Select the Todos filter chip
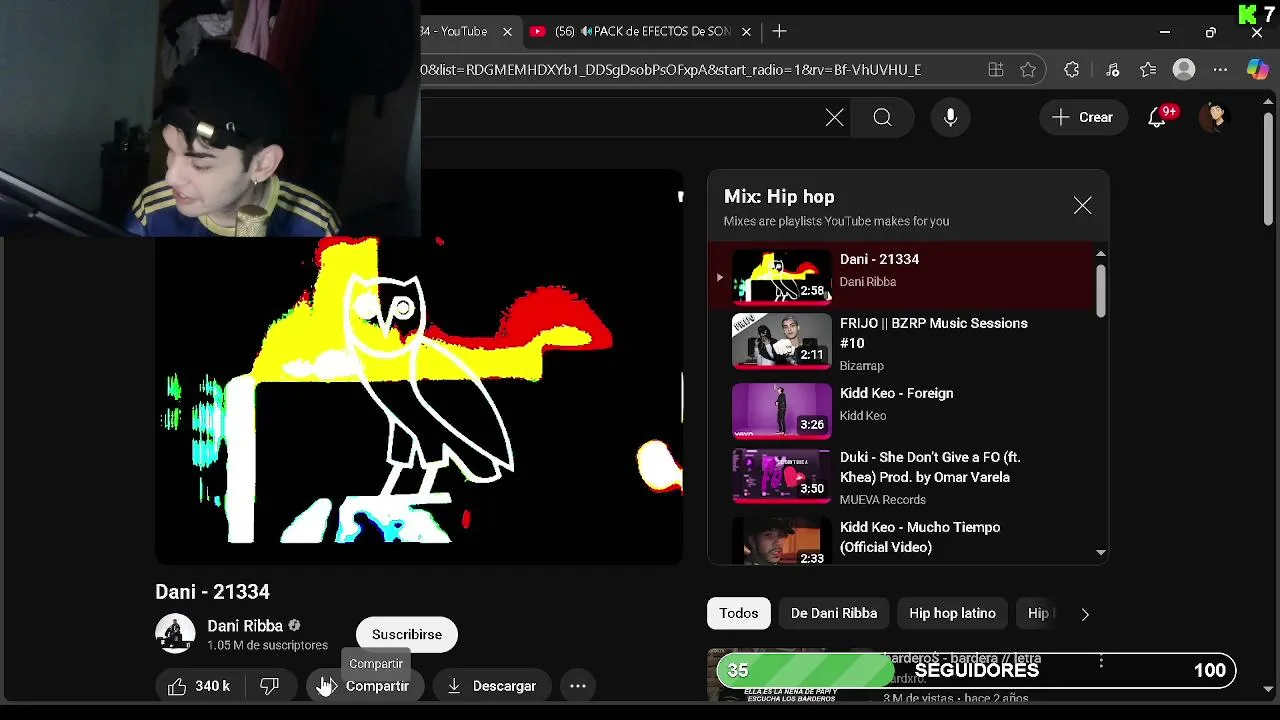 (x=739, y=613)
